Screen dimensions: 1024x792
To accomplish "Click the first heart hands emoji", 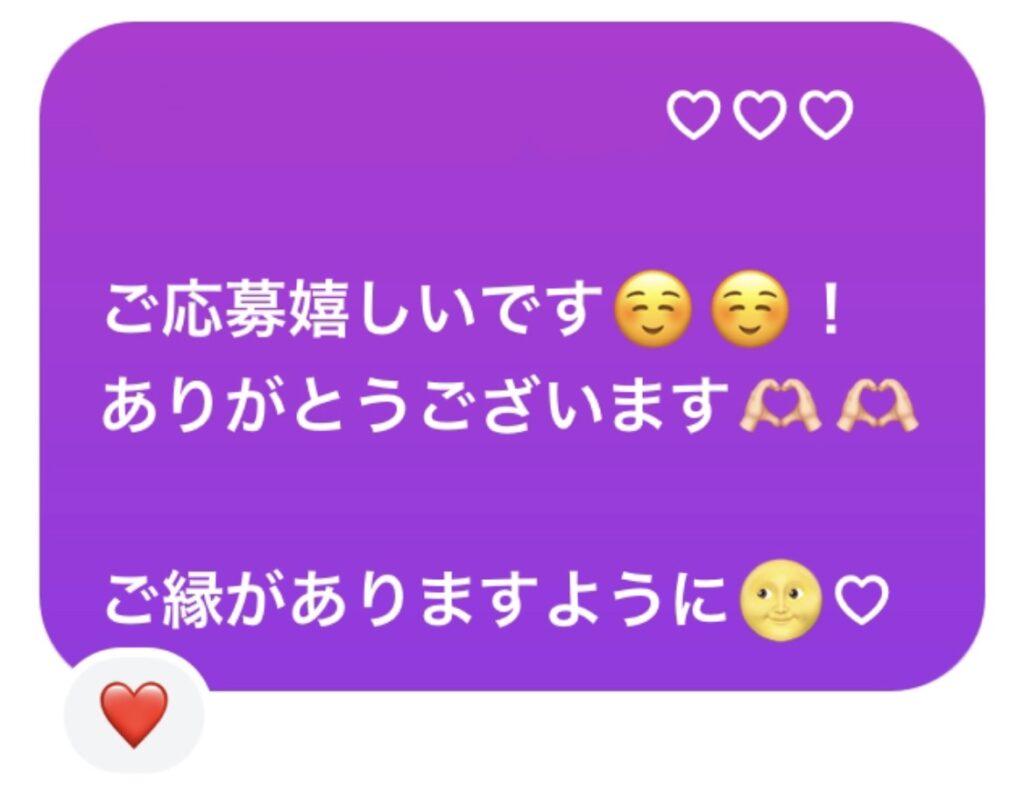I will pyautogui.click(x=780, y=407).
